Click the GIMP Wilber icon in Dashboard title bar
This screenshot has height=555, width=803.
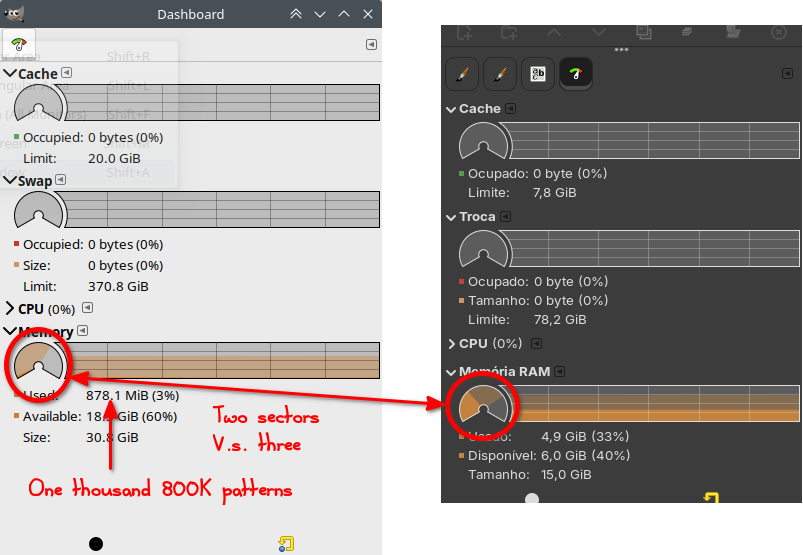[13, 14]
